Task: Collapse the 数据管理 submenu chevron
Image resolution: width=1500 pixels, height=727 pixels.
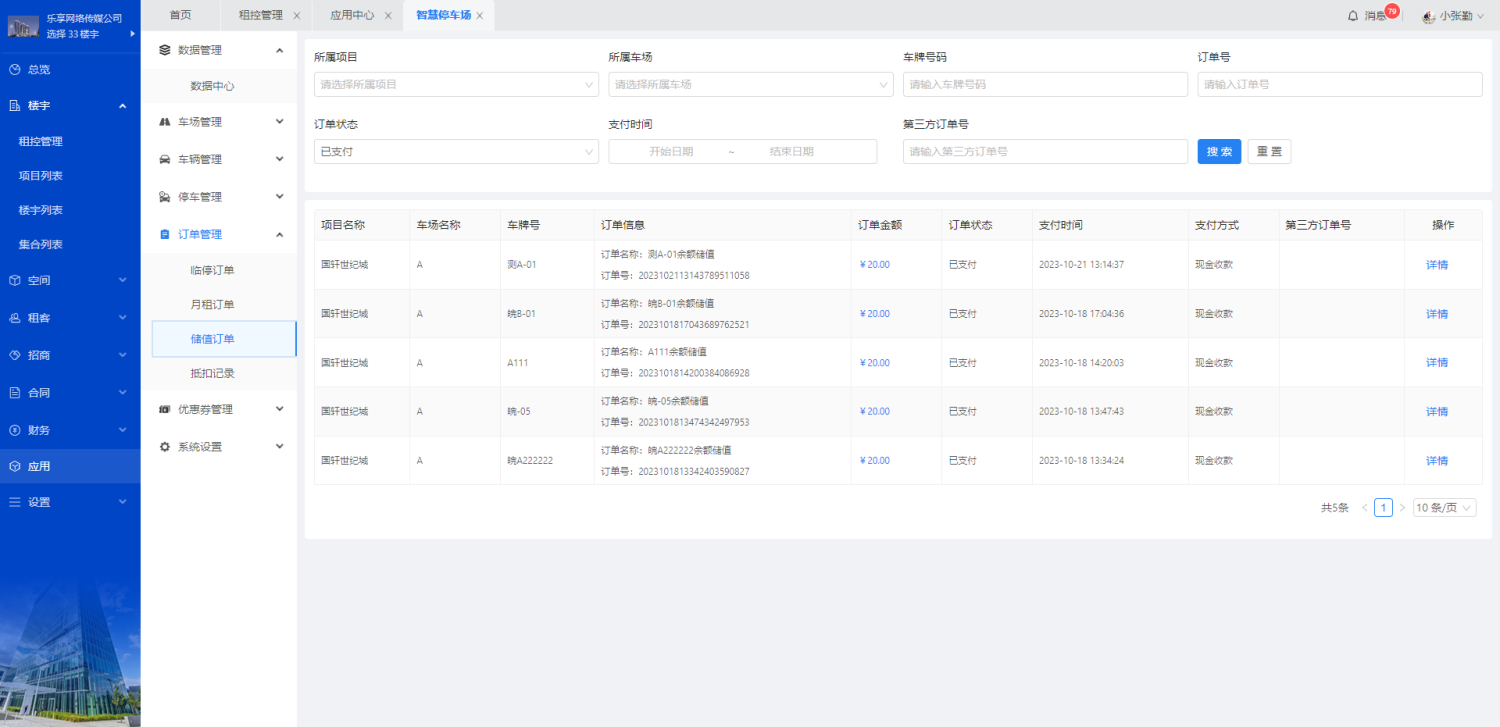Action: (x=279, y=50)
